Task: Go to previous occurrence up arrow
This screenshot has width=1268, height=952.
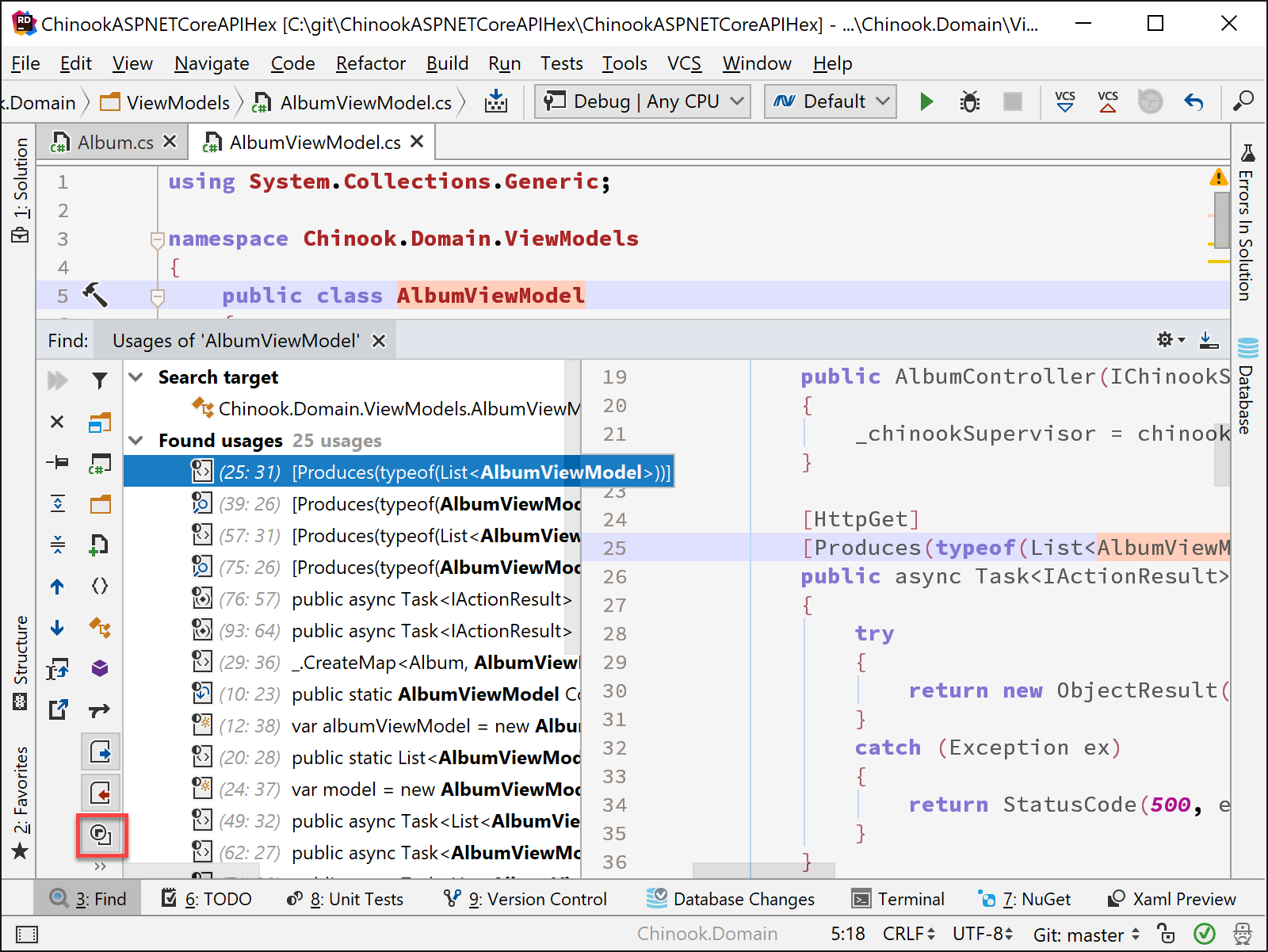Action: [57, 587]
